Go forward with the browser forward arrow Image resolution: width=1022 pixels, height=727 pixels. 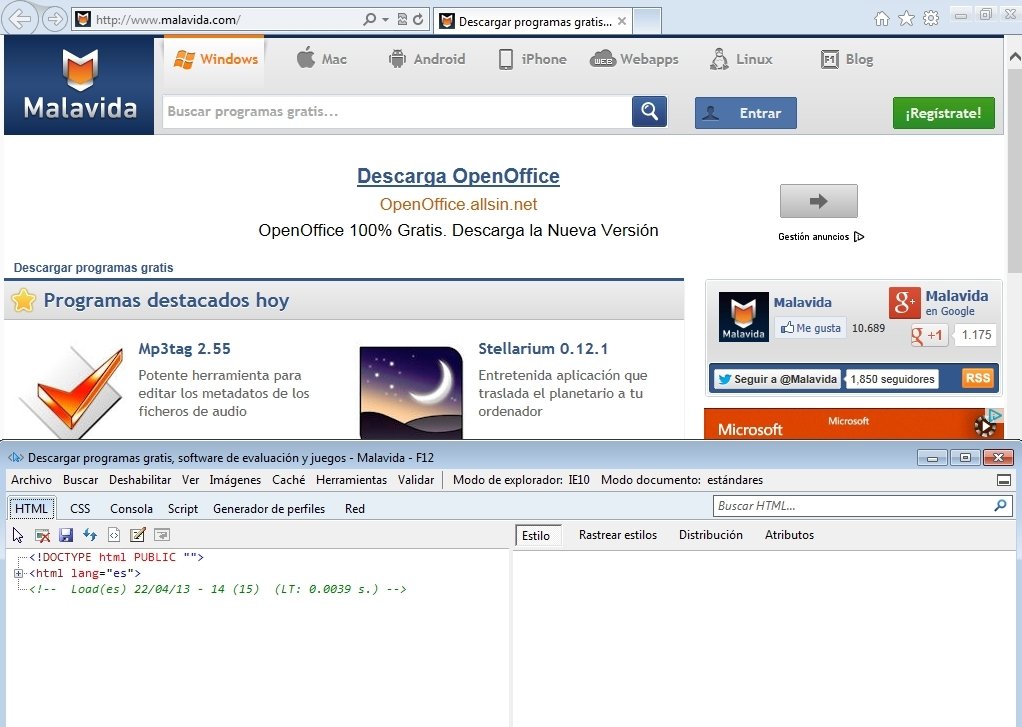click(x=55, y=20)
